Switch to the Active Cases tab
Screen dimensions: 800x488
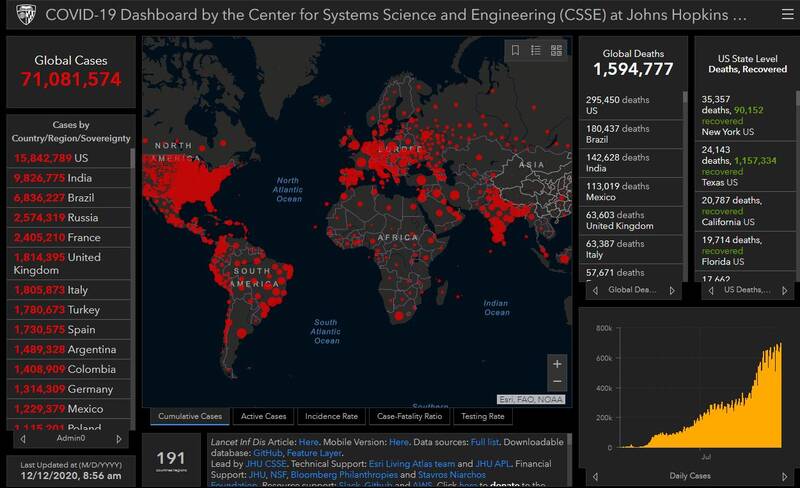[x=263, y=417]
